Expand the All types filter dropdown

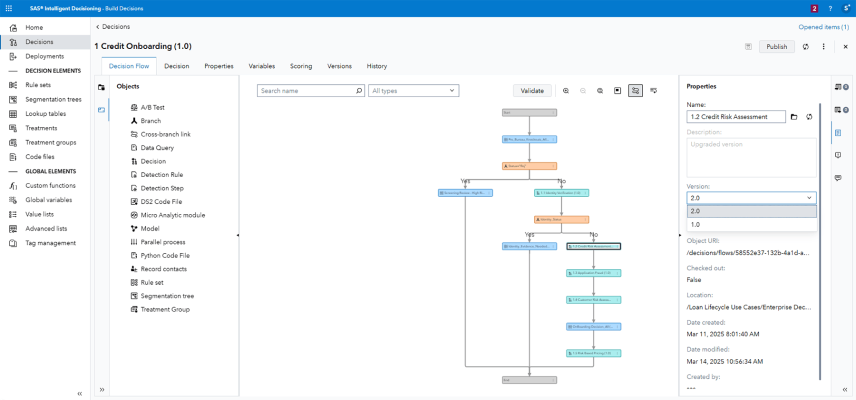point(413,91)
